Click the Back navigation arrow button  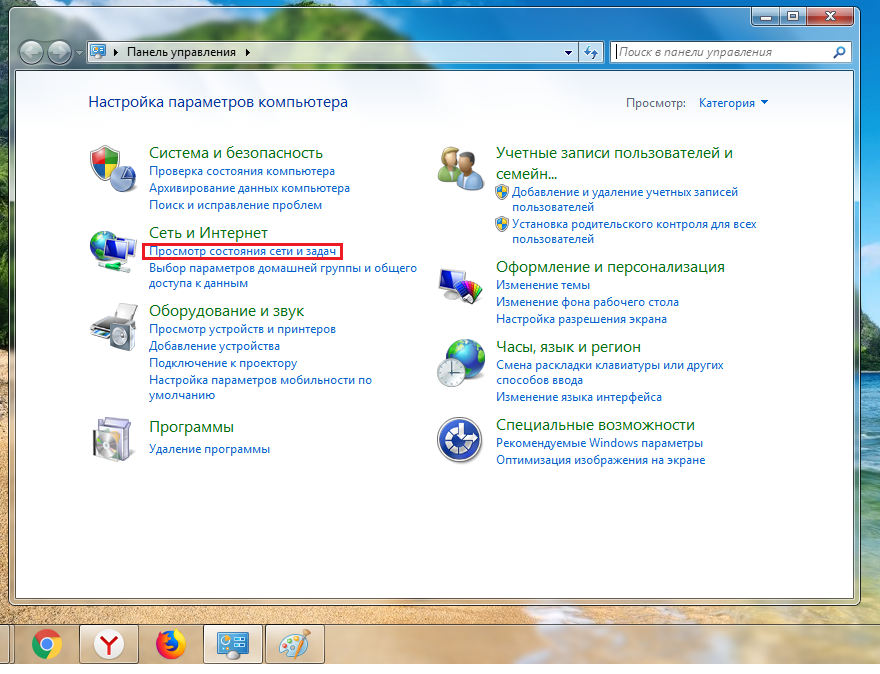32,52
